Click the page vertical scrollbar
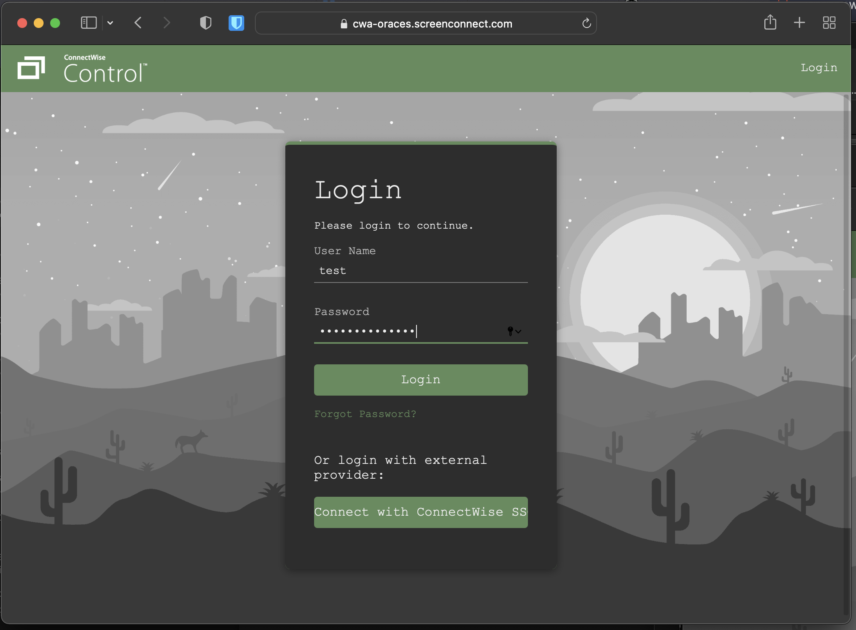 click(x=847, y=355)
